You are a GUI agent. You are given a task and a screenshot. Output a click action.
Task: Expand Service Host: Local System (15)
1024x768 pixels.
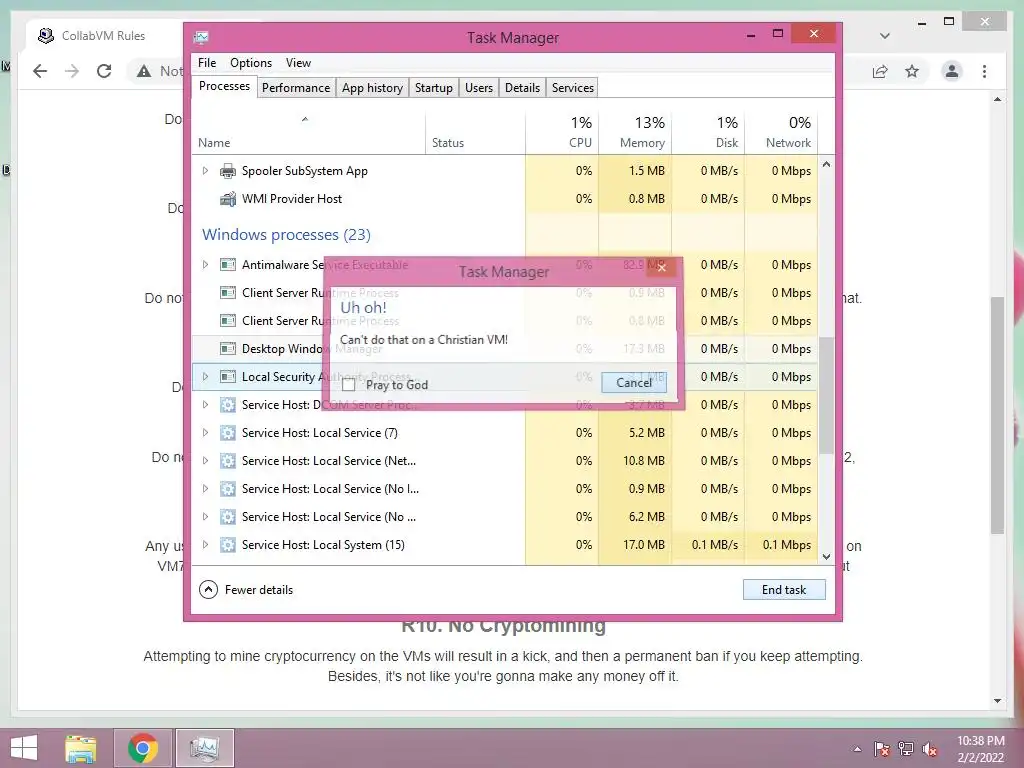205,545
